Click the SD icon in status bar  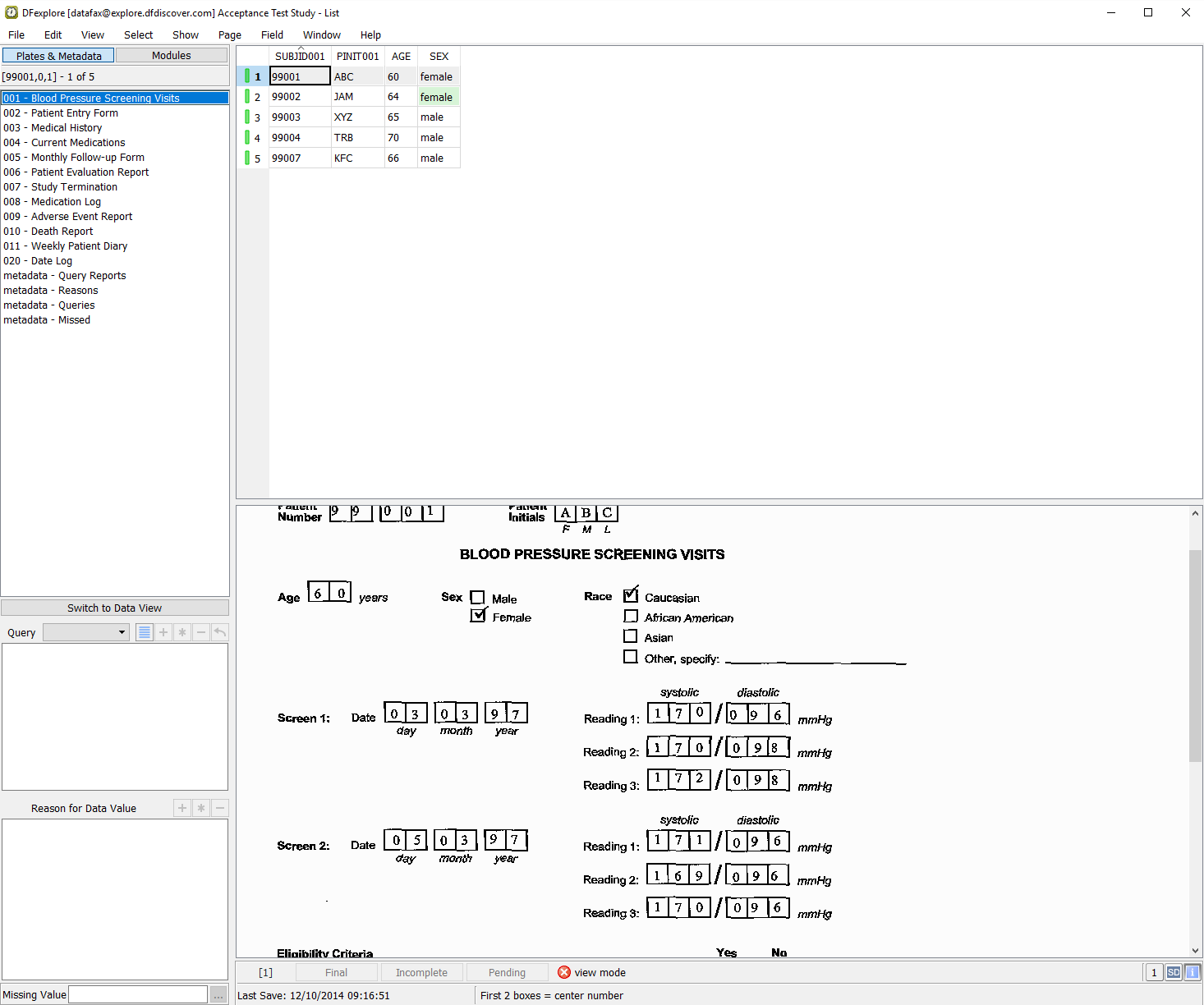coord(1174,972)
